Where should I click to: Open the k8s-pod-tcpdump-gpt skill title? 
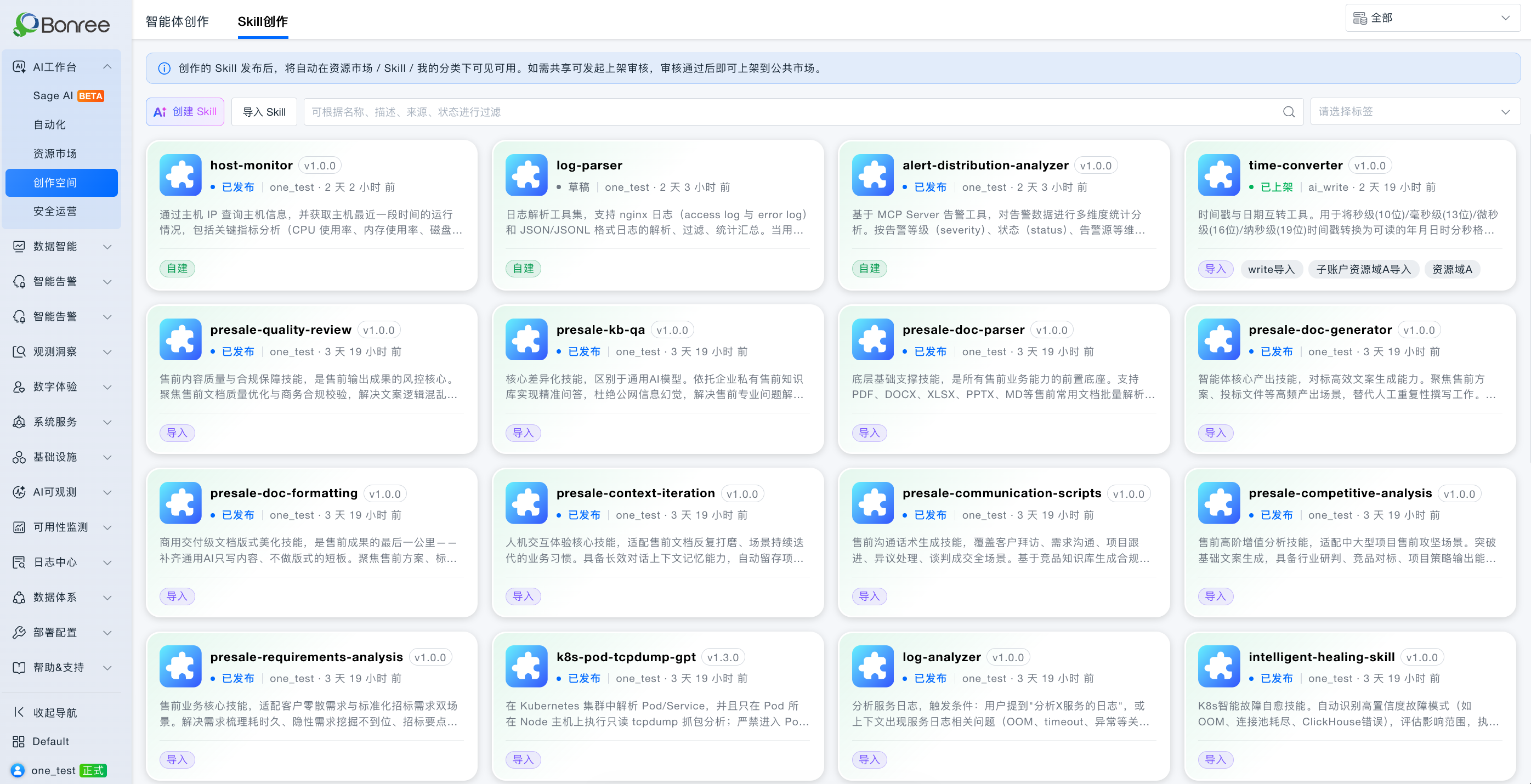point(626,657)
